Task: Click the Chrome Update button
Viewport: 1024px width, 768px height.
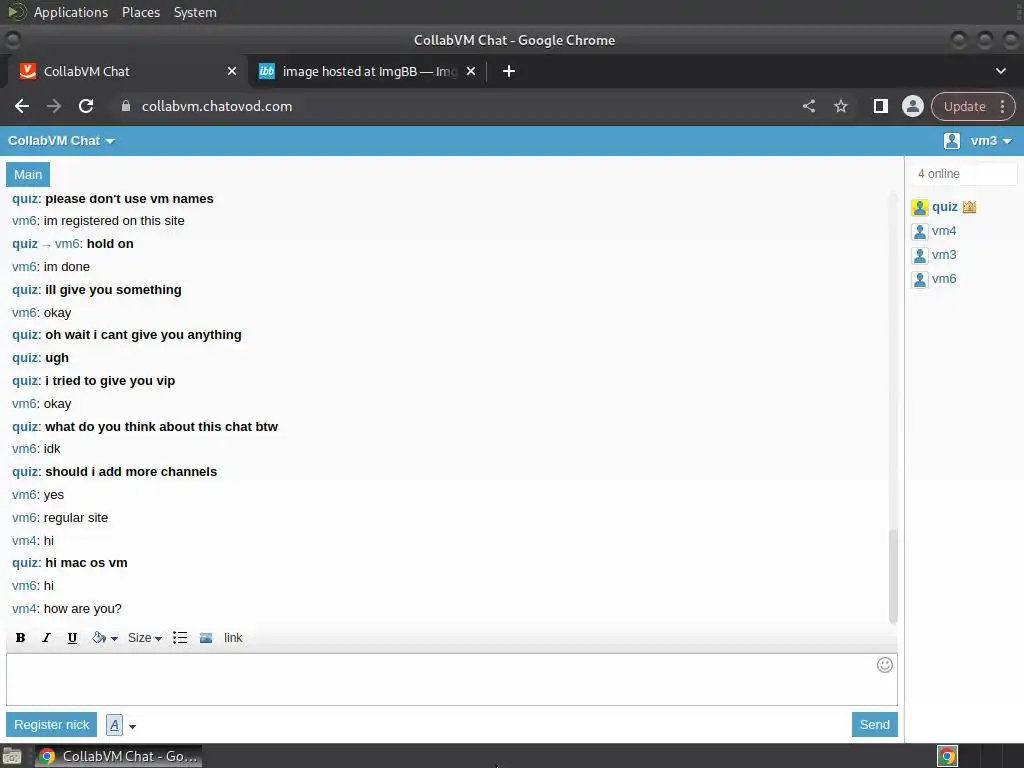Action: (x=965, y=106)
